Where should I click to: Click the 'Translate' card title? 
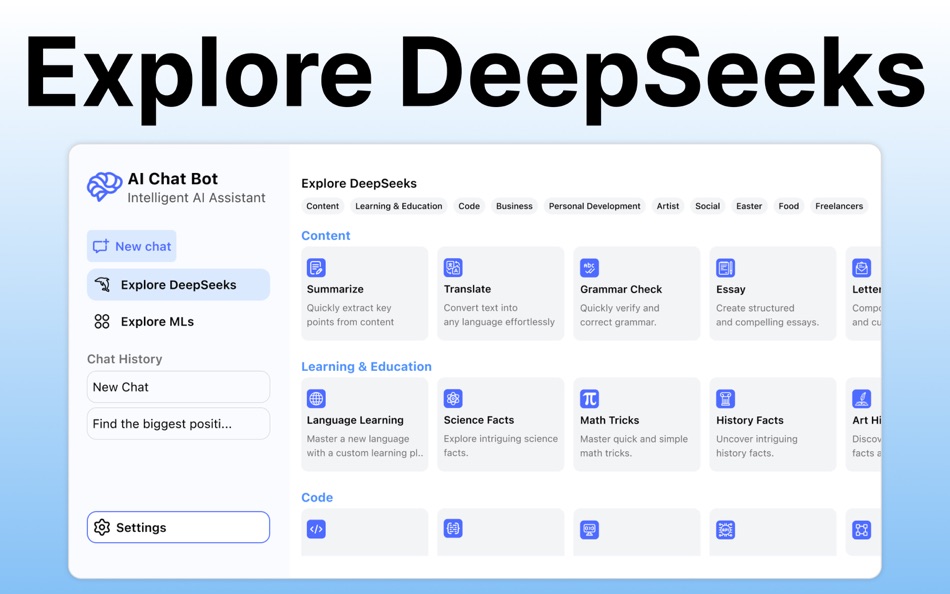[467, 289]
